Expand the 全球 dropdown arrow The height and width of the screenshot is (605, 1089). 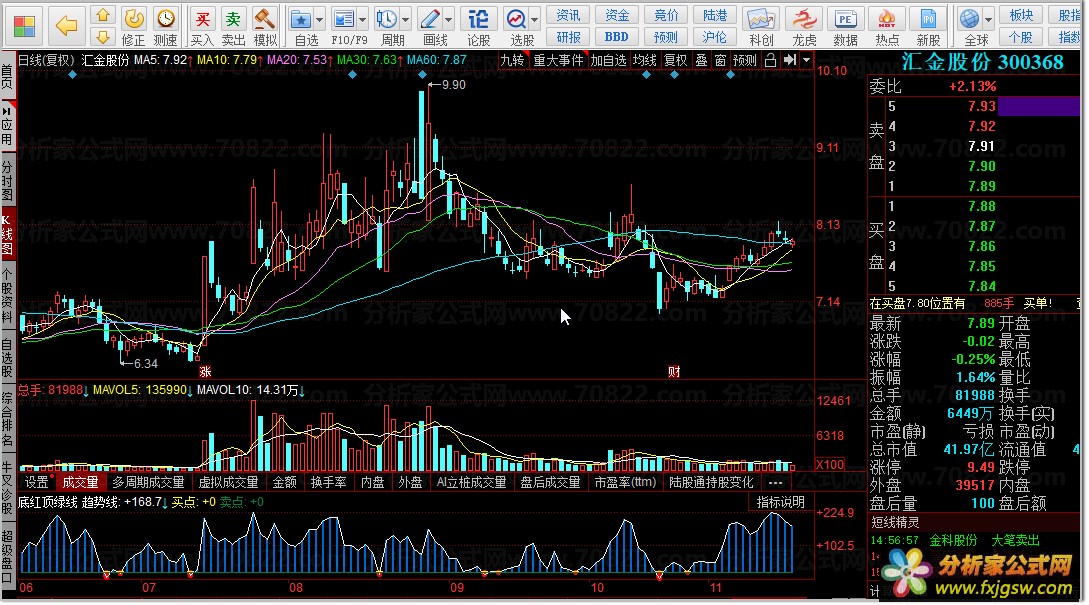point(988,19)
